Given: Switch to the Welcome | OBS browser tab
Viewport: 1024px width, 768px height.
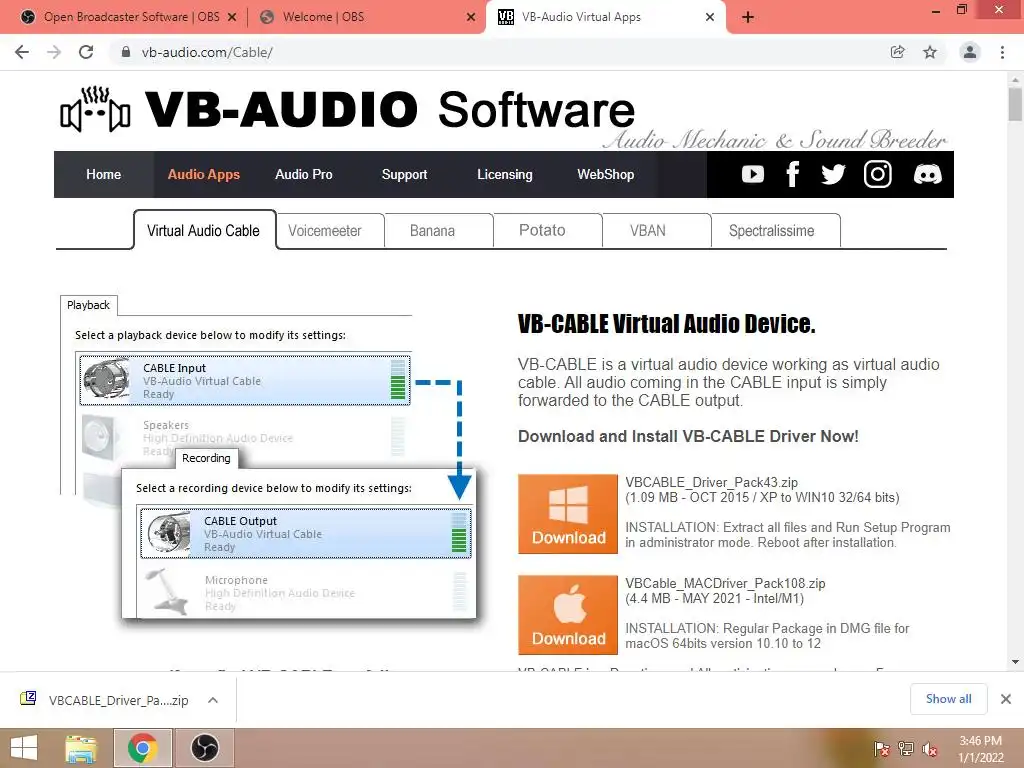Looking at the screenshot, I should [x=366, y=17].
